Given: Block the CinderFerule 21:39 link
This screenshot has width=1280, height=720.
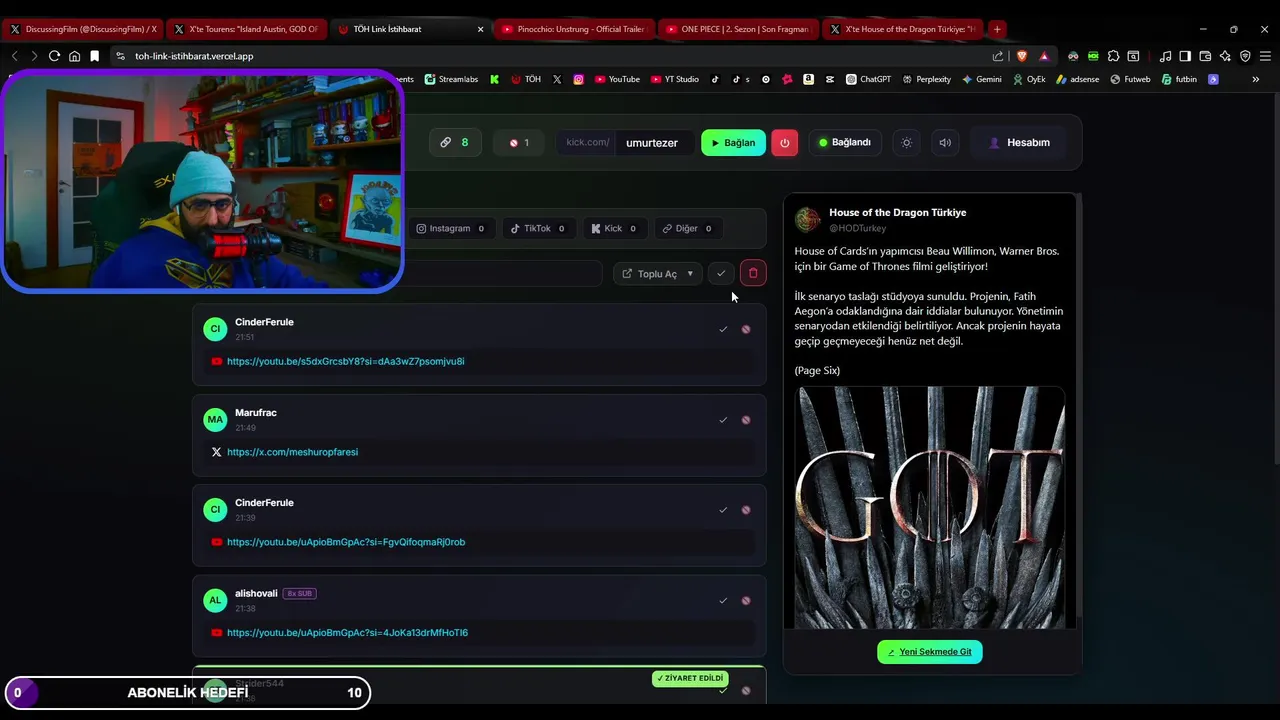Looking at the screenshot, I should pyautogui.click(x=746, y=510).
